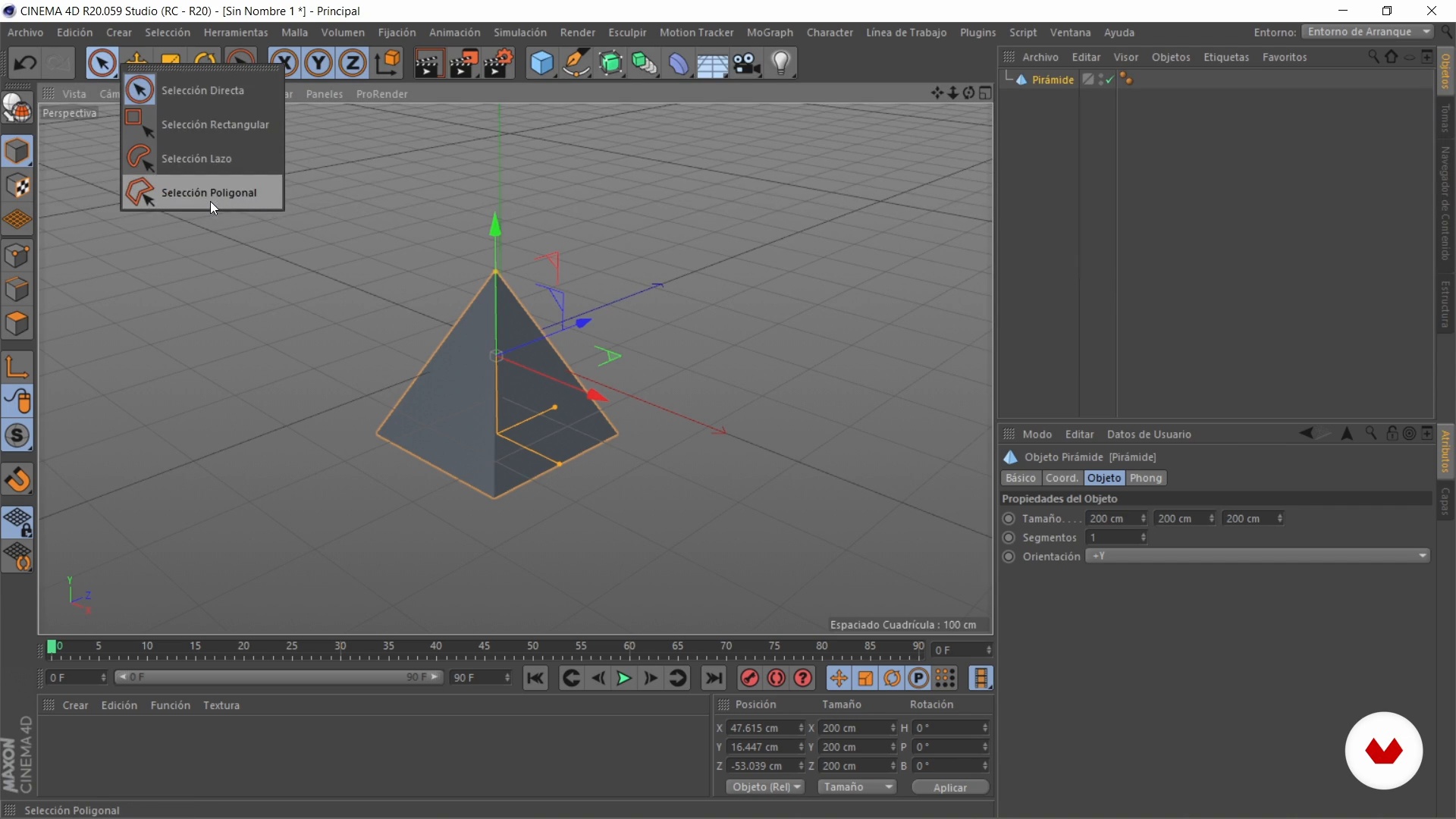Click record active objects button
The image size is (1456, 819).
pyautogui.click(x=749, y=678)
